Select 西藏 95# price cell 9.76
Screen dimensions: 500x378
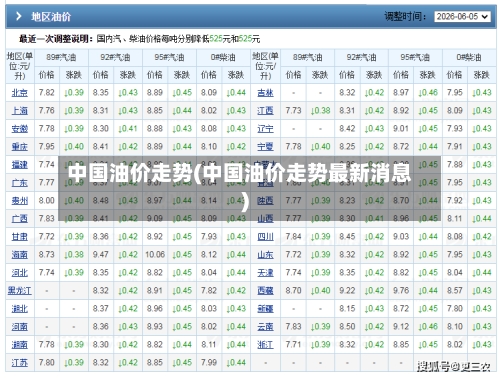click(x=401, y=291)
